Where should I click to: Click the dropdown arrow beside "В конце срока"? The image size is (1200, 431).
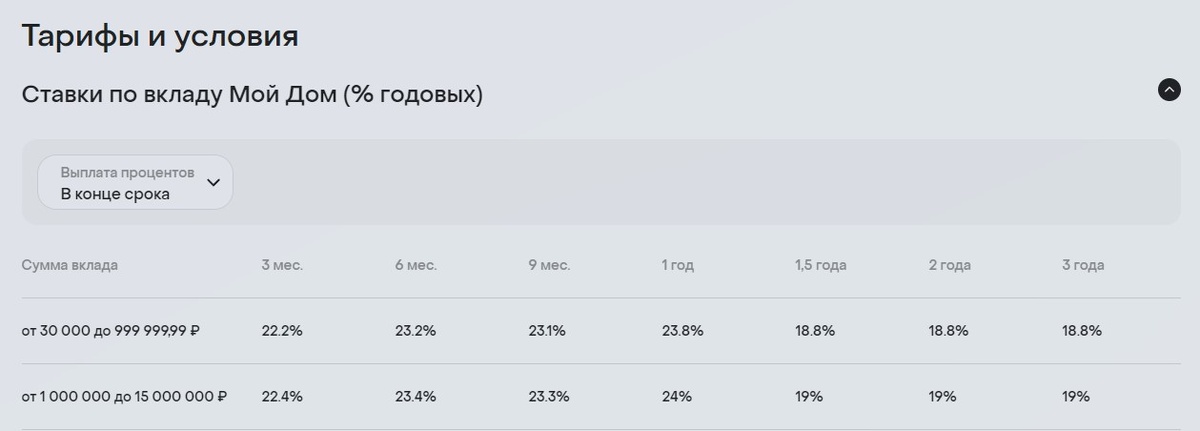point(212,183)
